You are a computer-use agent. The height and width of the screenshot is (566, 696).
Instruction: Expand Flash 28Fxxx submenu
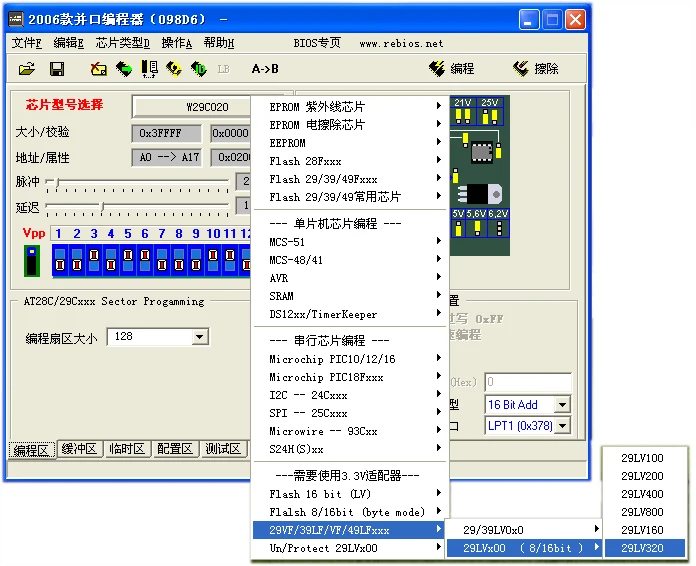[350, 161]
